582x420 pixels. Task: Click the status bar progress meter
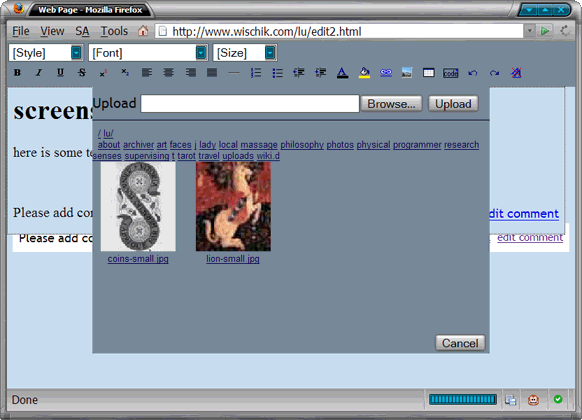click(463, 400)
